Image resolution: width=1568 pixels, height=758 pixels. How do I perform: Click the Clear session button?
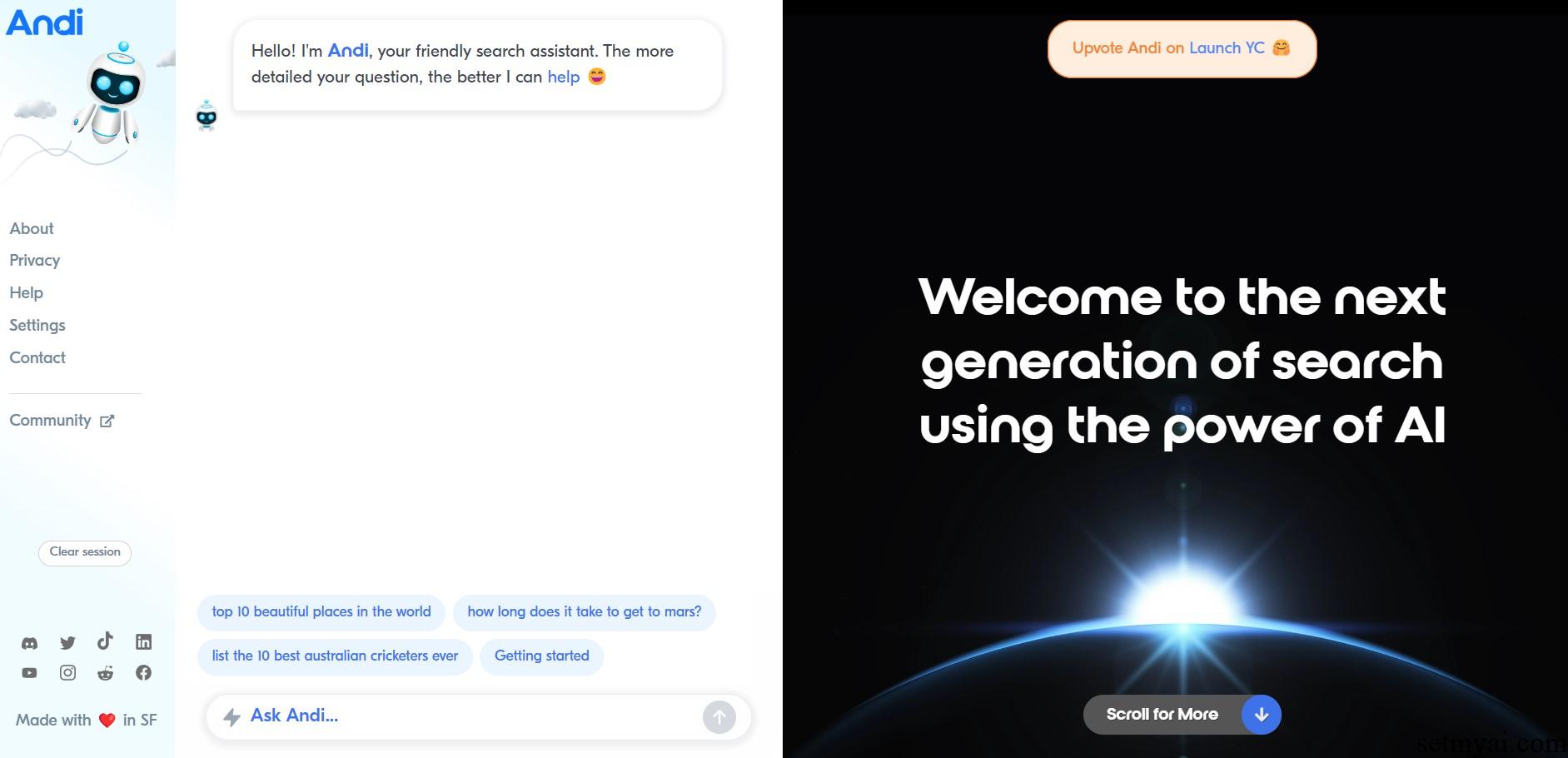point(85,552)
